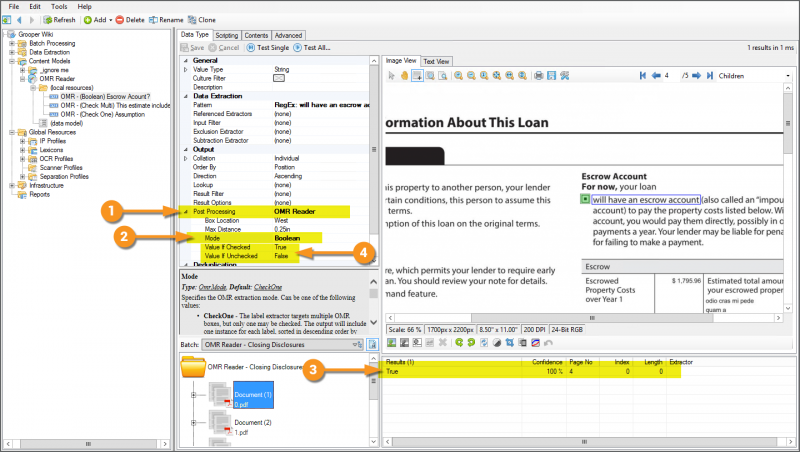Select the hand pan tool
This screenshot has height=452, width=800.
click(404, 76)
